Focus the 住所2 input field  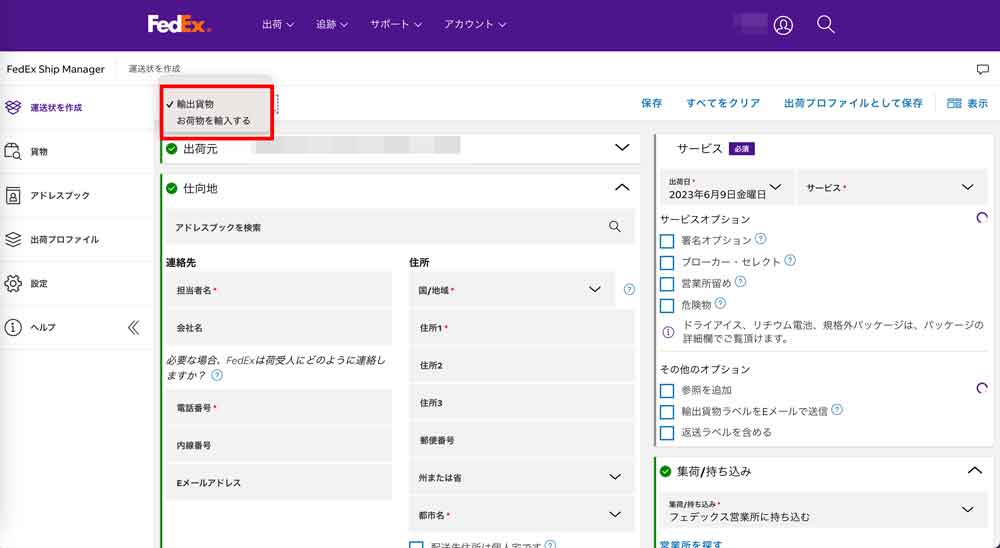pos(522,365)
